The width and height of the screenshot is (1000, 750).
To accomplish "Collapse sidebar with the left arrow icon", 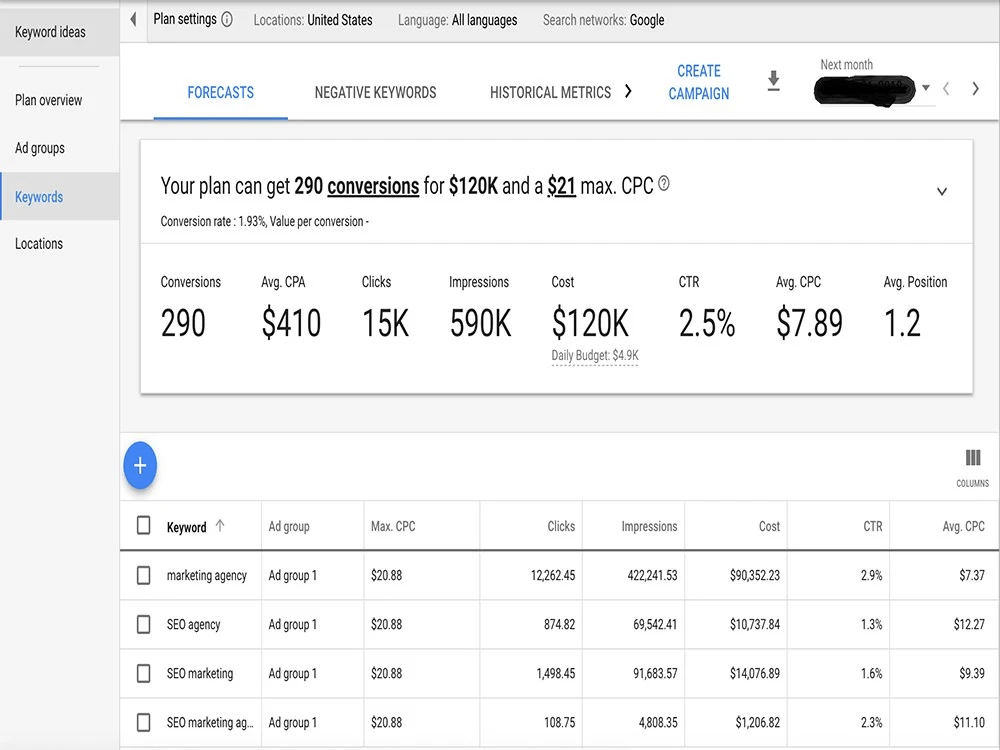I will [x=133, y=20].
